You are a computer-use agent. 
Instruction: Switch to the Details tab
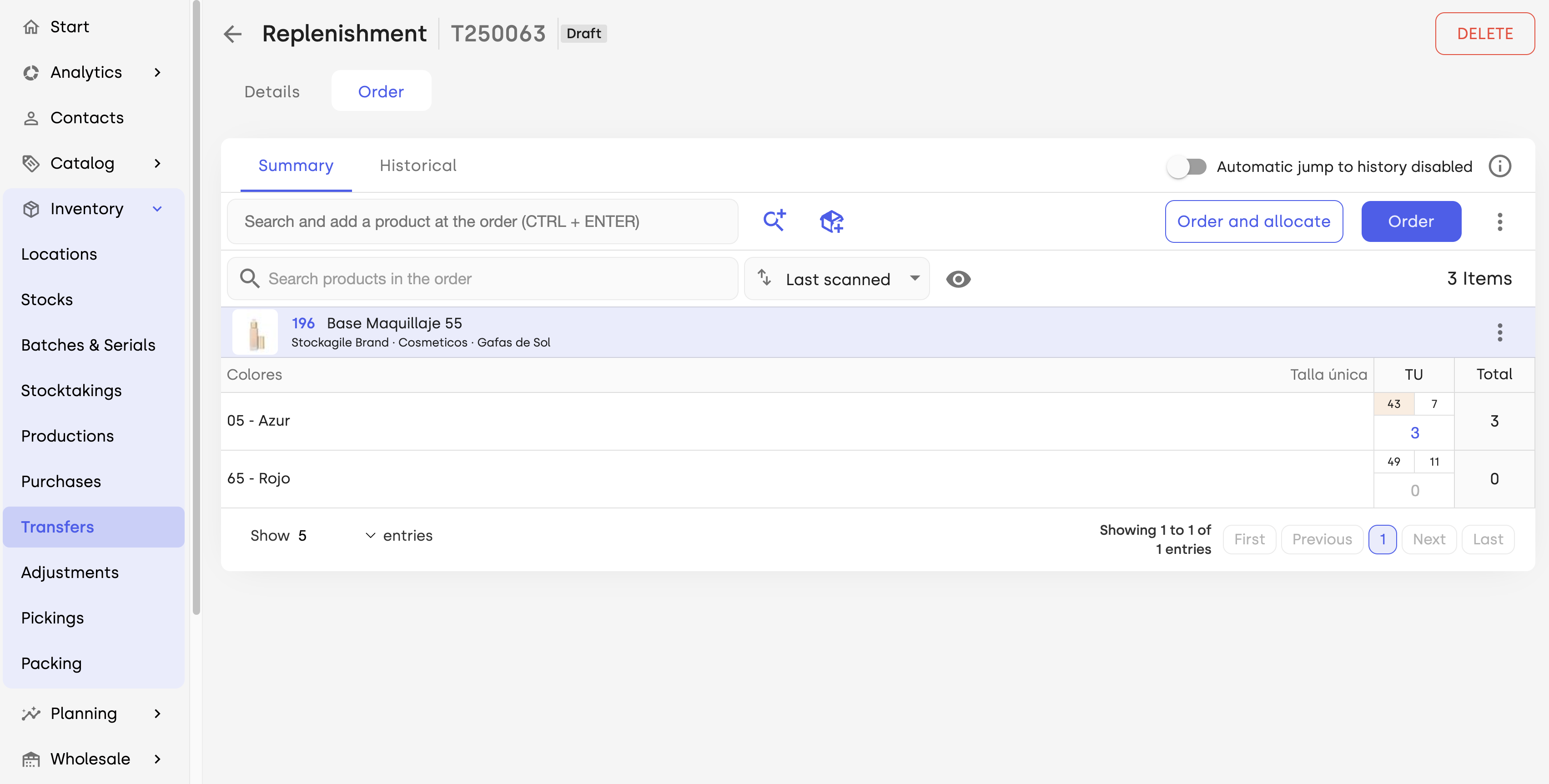pyautogui.click(x=272, y=91)
